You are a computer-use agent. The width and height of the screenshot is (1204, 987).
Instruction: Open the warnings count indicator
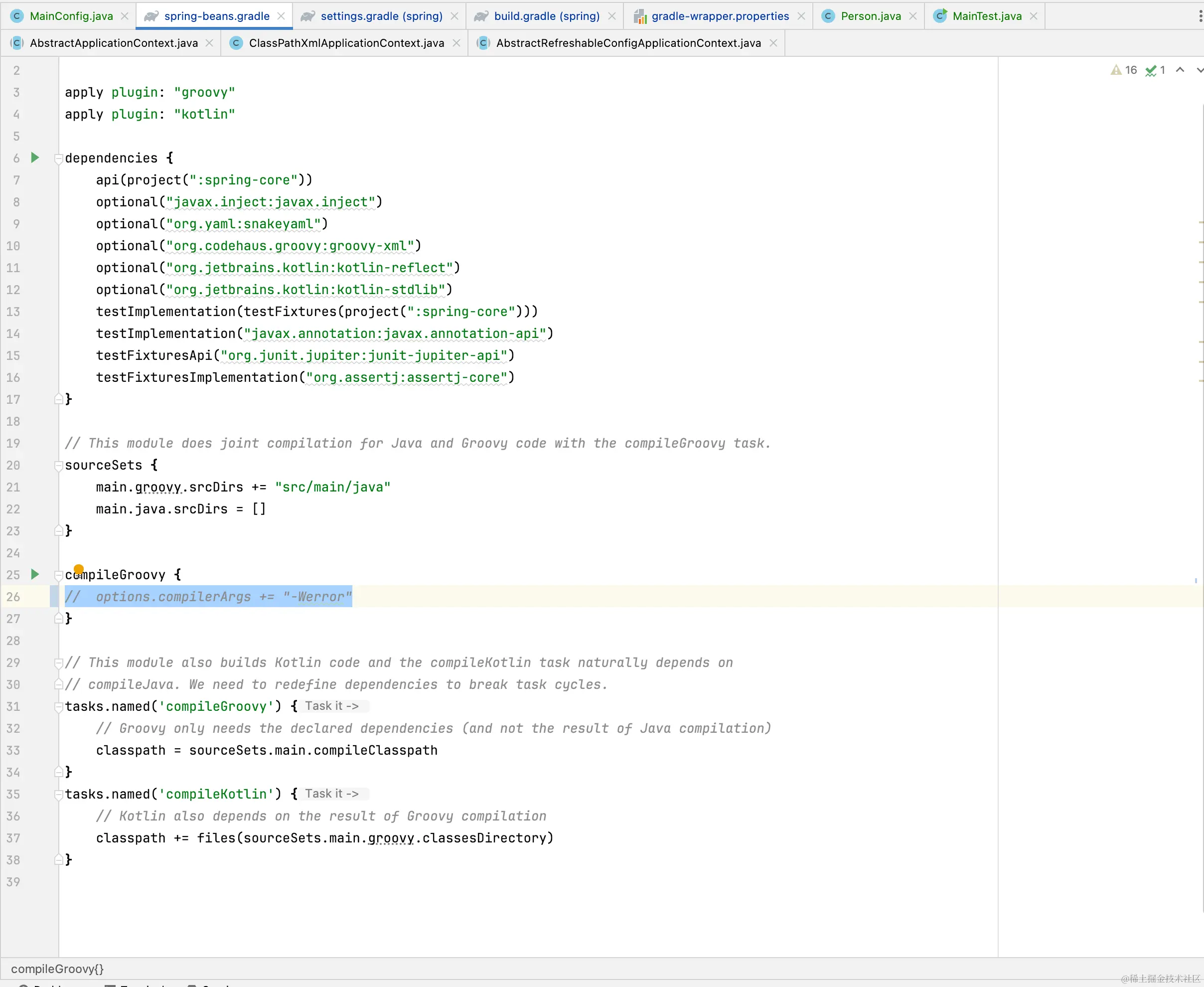pyautogui.click(x=1124, y=70)
